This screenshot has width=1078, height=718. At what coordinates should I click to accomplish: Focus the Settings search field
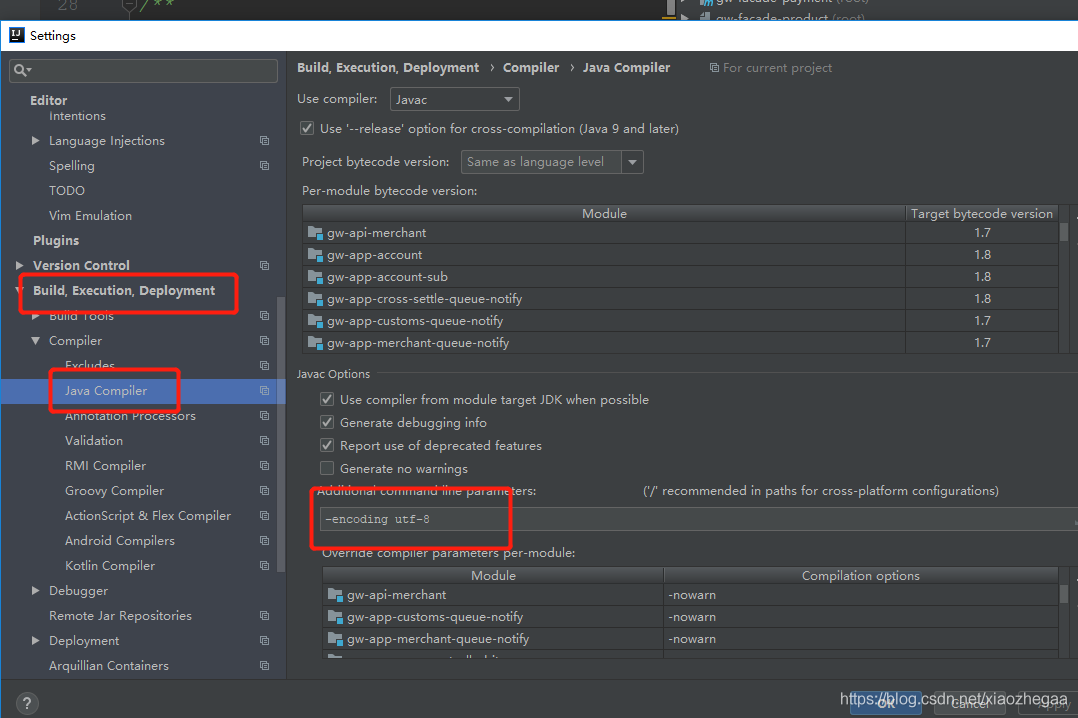pyautogui.click(x=144, y=70)
